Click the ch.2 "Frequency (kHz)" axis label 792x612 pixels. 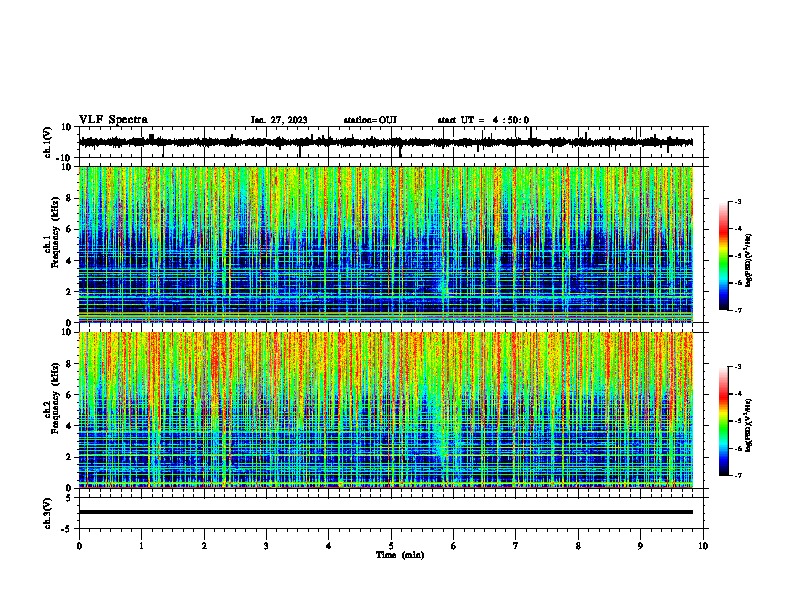[x=55, y=398]
